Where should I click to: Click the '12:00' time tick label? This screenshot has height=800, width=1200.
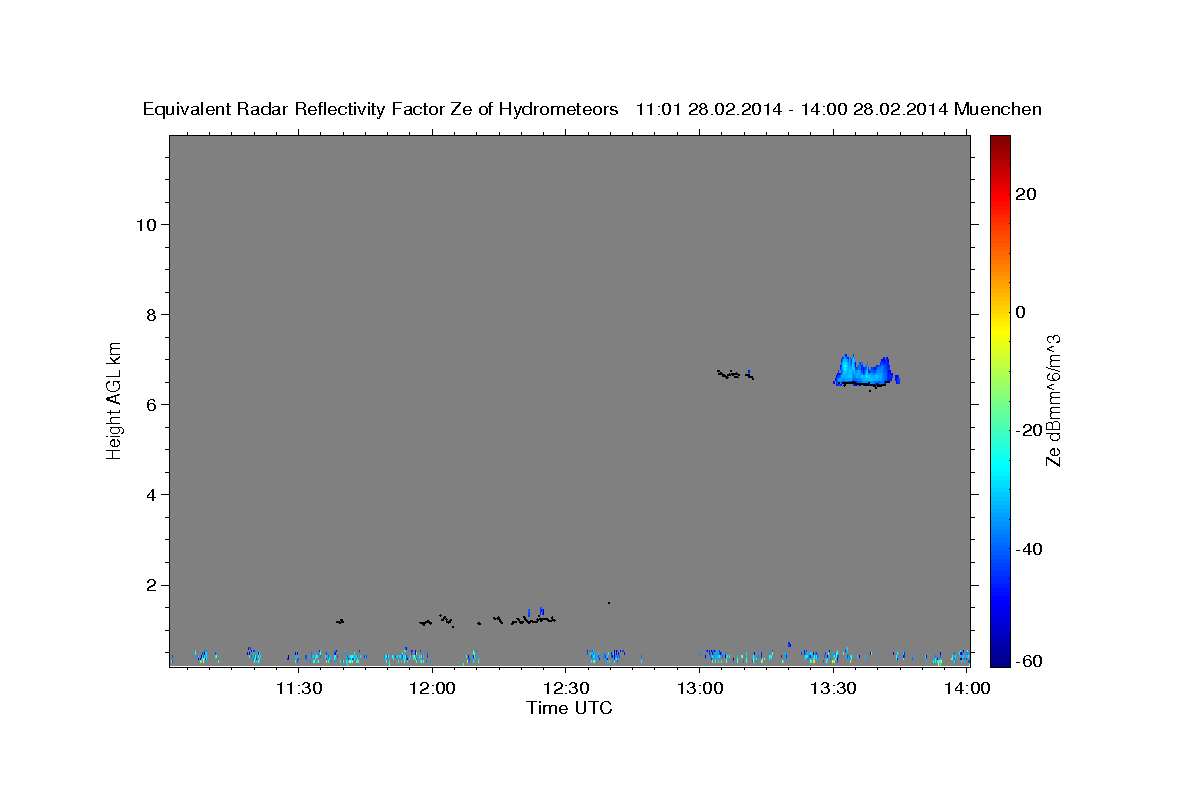(432, 688)
